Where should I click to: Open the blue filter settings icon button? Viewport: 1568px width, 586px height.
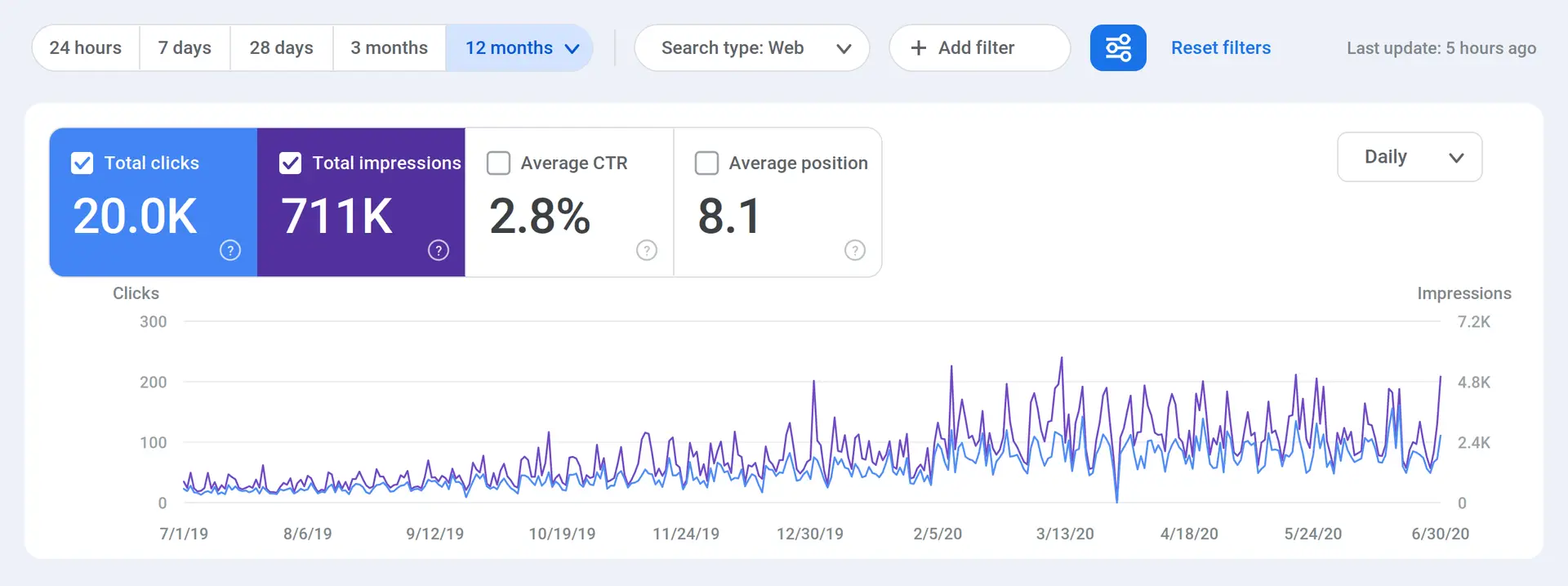click(x=1118, y=48)
